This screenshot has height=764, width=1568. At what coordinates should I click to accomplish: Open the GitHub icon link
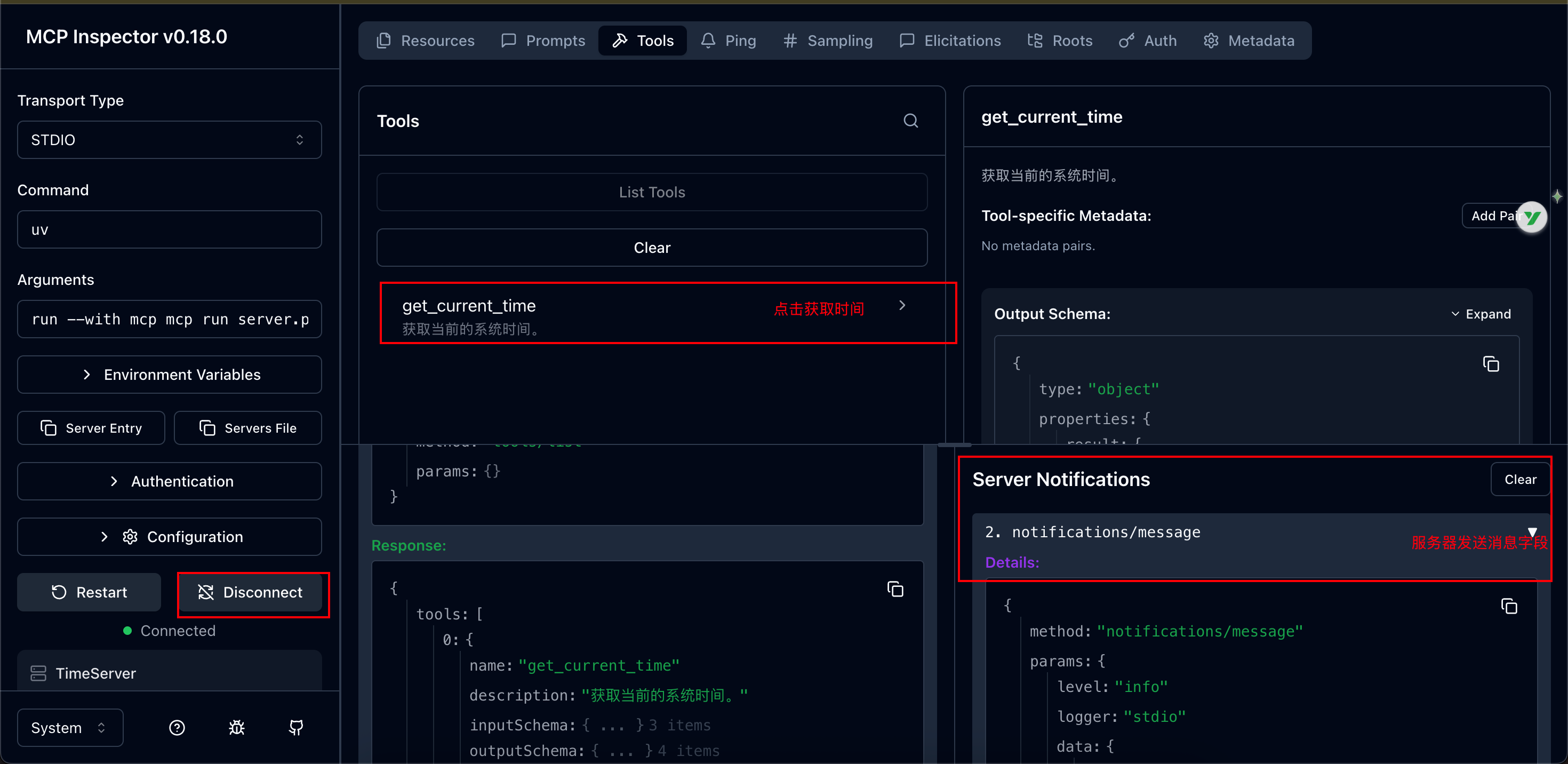(296, 728)
